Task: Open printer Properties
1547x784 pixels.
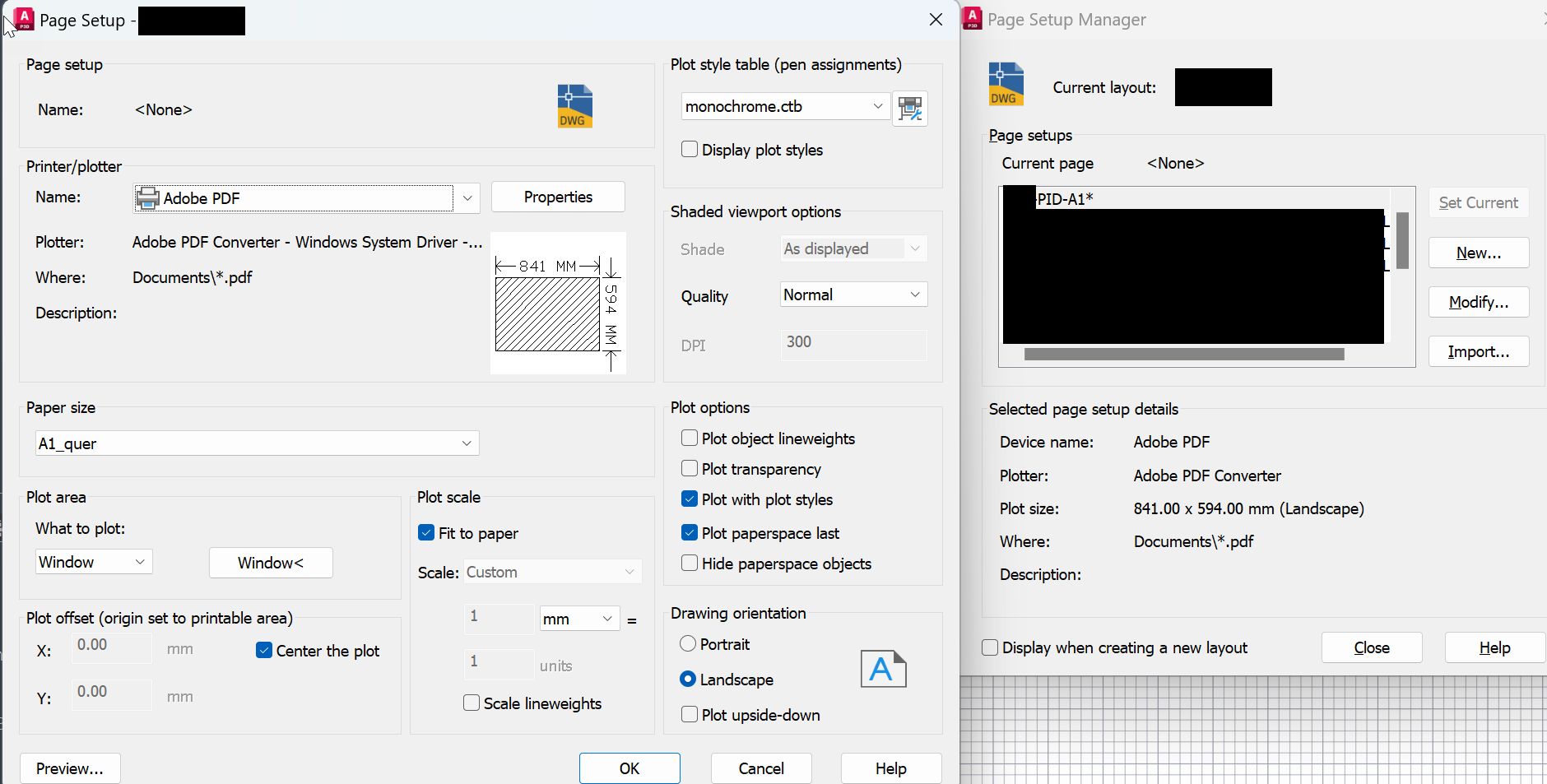Action: point(557,197)
